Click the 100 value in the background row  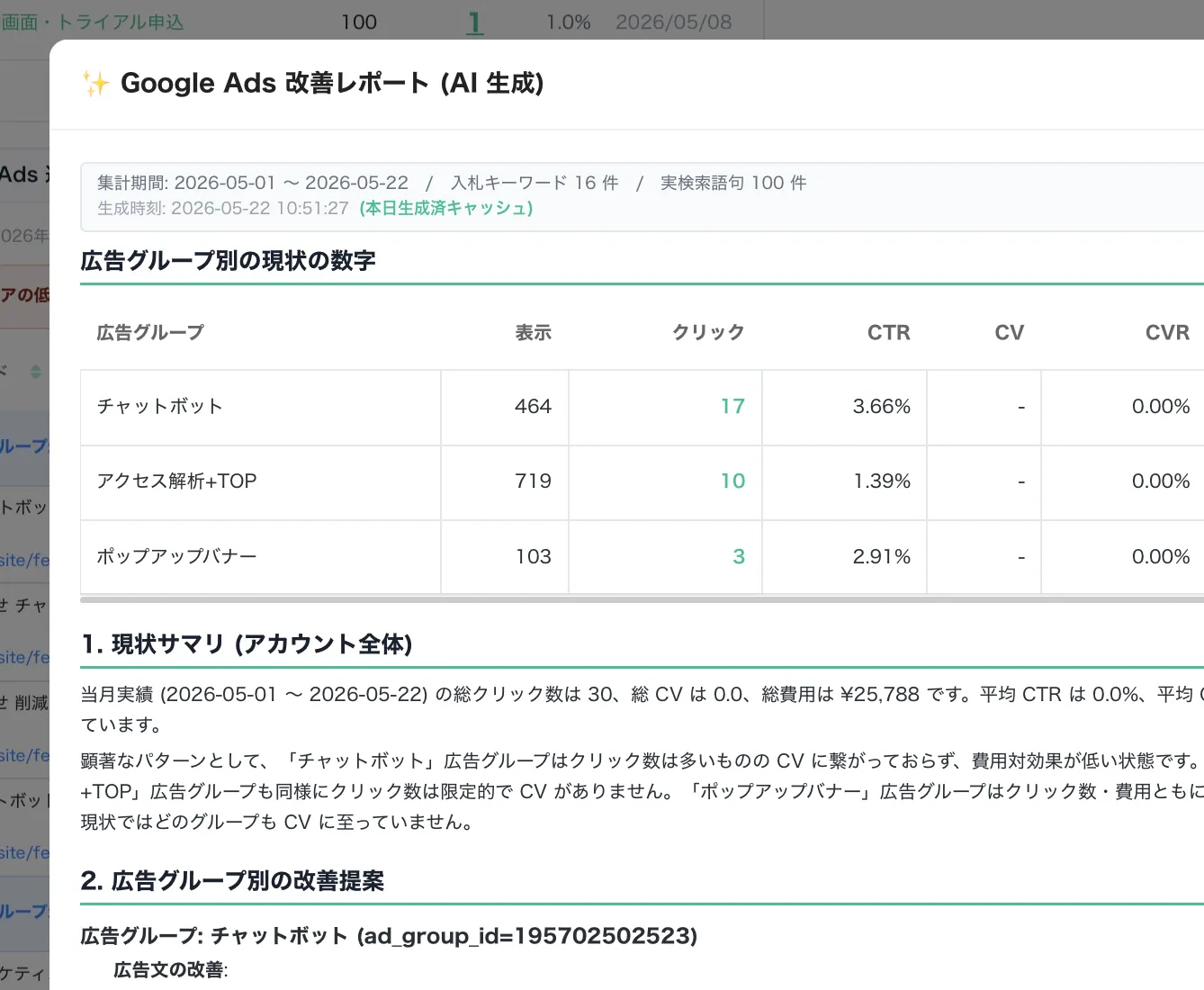(359, 22)
